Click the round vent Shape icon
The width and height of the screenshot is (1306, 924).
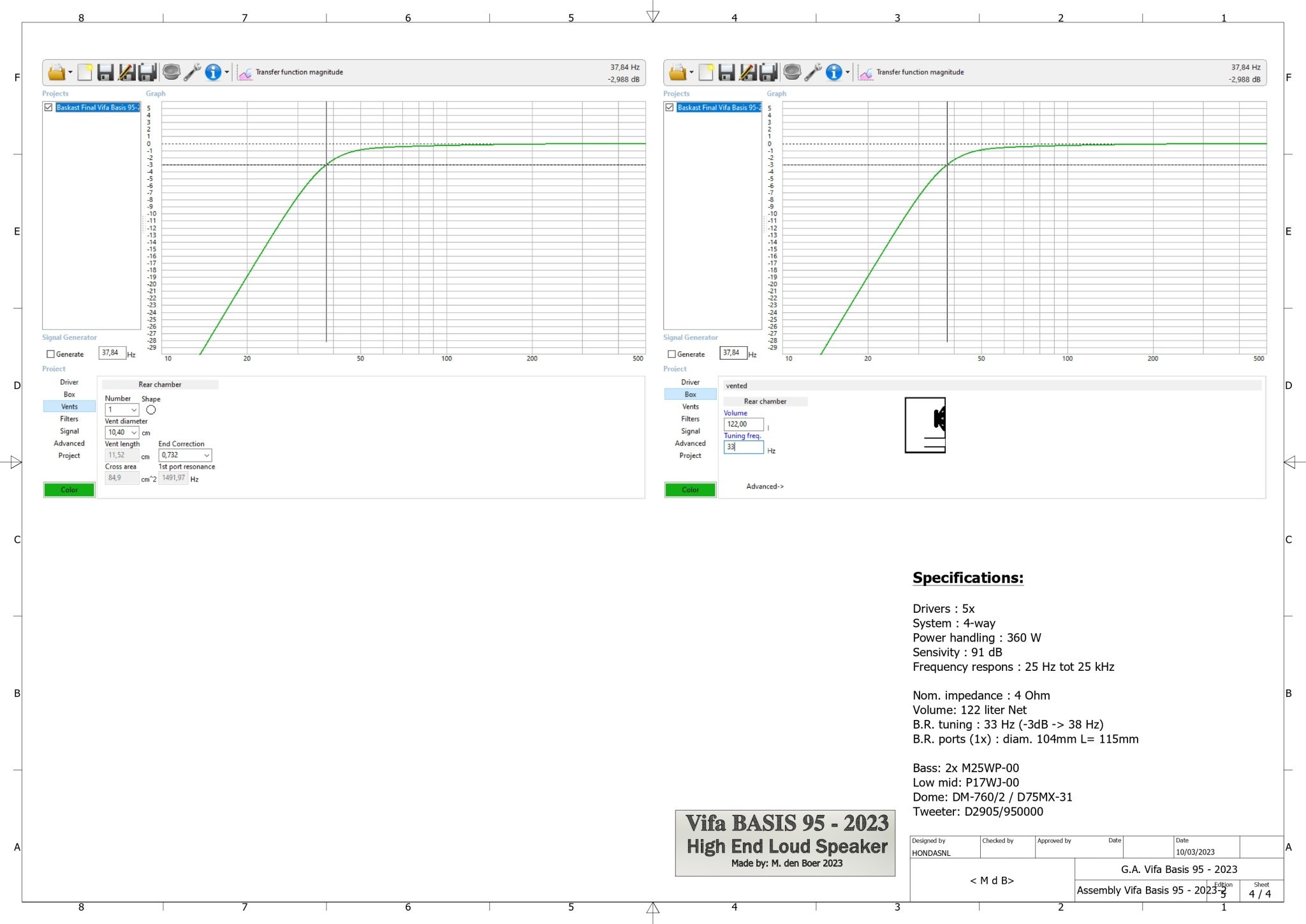click(151, 410)
